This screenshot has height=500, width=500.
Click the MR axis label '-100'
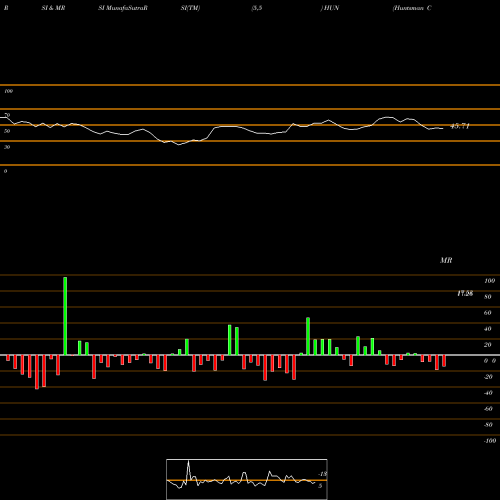489,441
